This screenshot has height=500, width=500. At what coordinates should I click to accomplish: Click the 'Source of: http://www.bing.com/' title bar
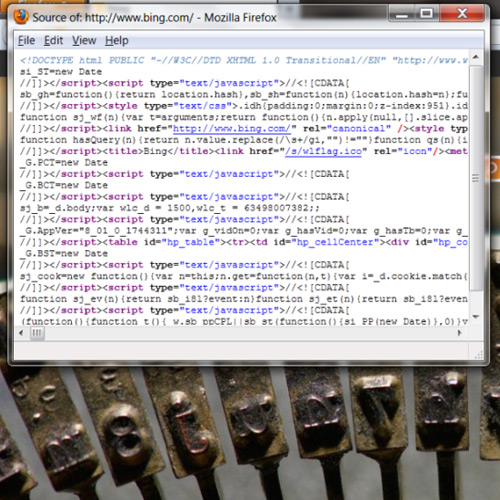tap(154, 17)
